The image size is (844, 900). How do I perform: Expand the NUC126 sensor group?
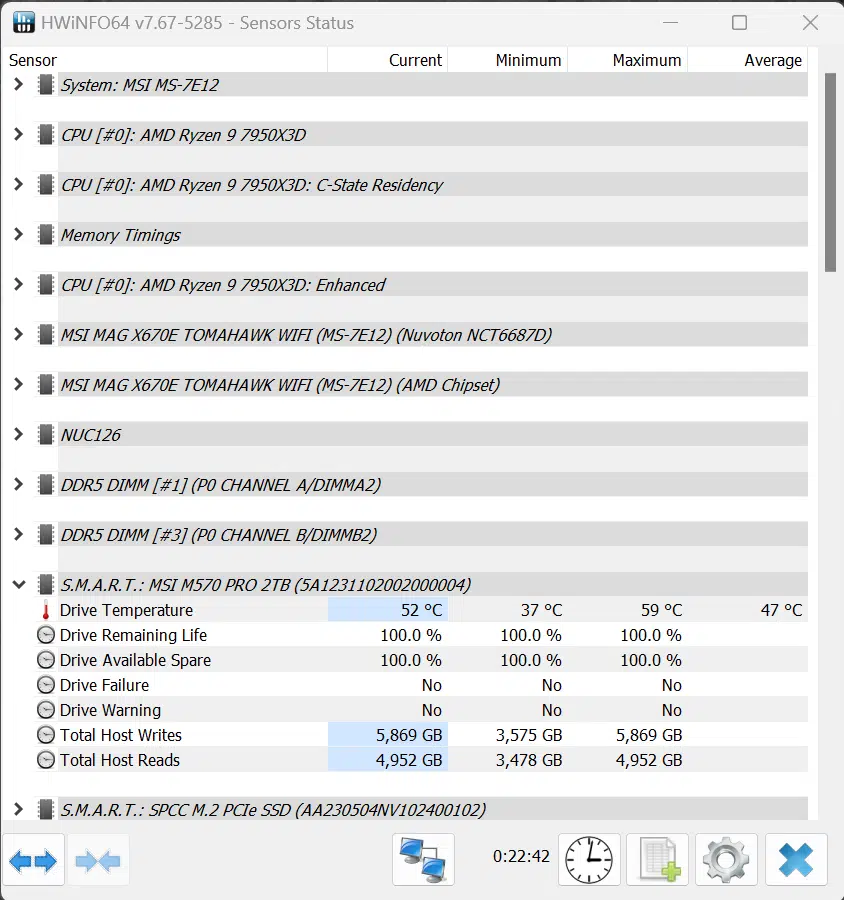click(x=18, y=435)
